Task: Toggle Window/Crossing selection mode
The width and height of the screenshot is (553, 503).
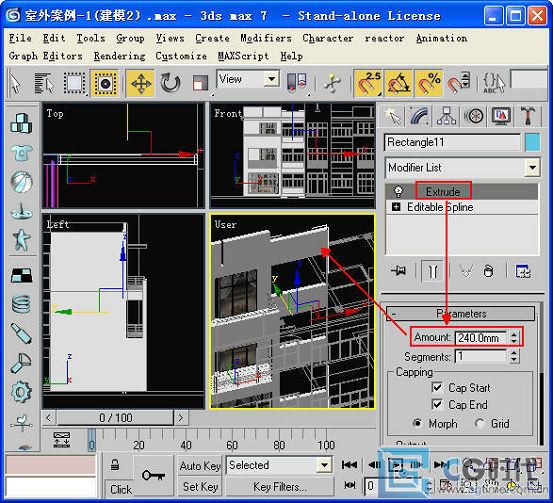Action: pyautogui.click(x=105, y=84)
